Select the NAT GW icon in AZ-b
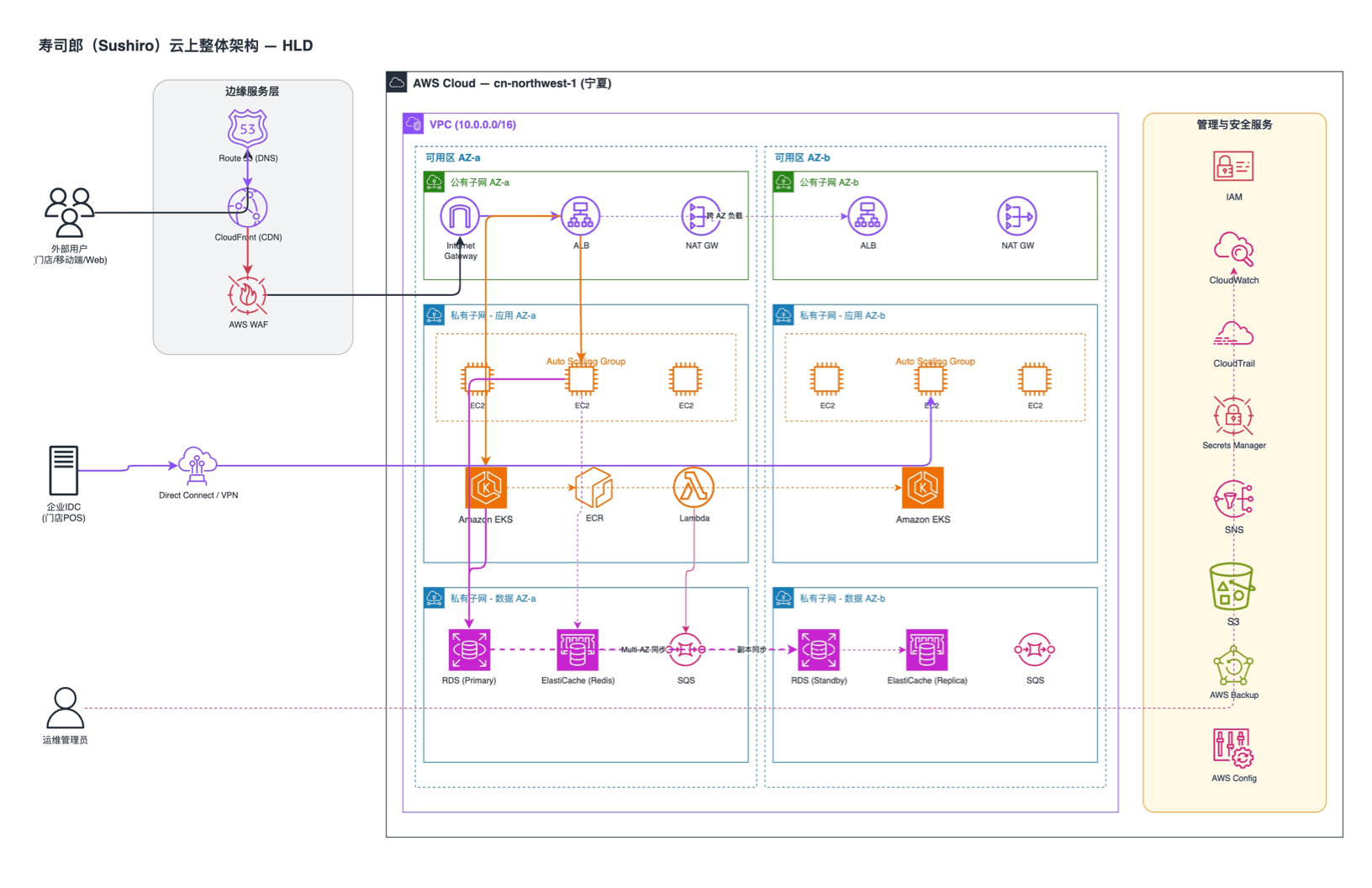This screenshot has height=888, width=1372. click(x=1017, y=217)
